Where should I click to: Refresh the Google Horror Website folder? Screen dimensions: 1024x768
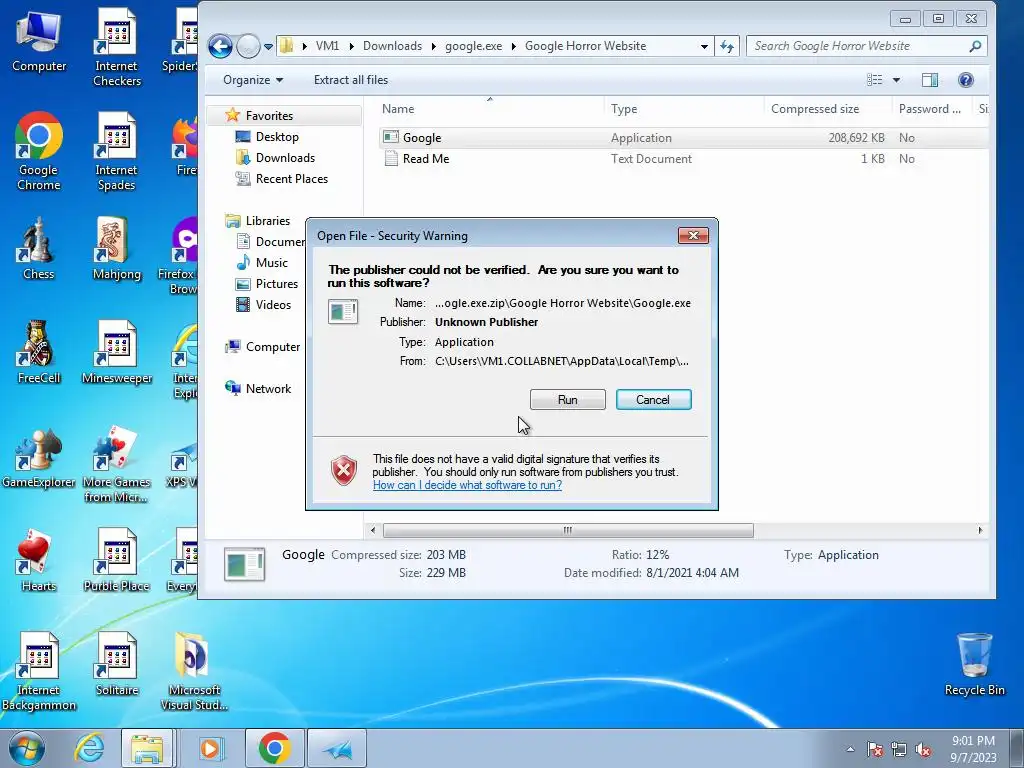[727, 46]
